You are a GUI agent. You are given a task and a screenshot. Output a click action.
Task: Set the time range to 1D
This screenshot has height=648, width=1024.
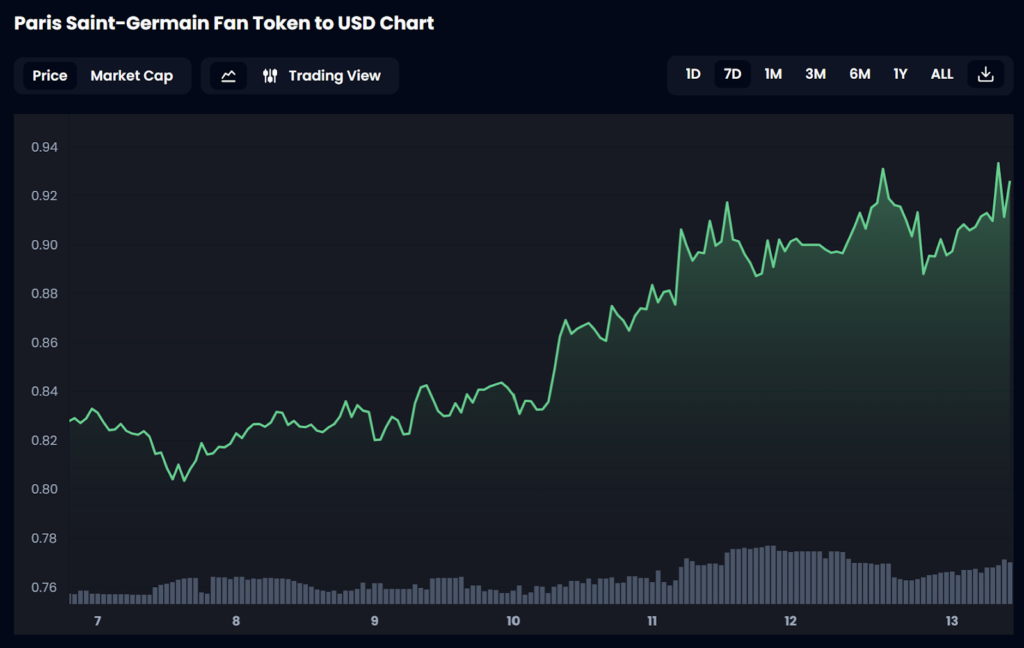(693, 74)
